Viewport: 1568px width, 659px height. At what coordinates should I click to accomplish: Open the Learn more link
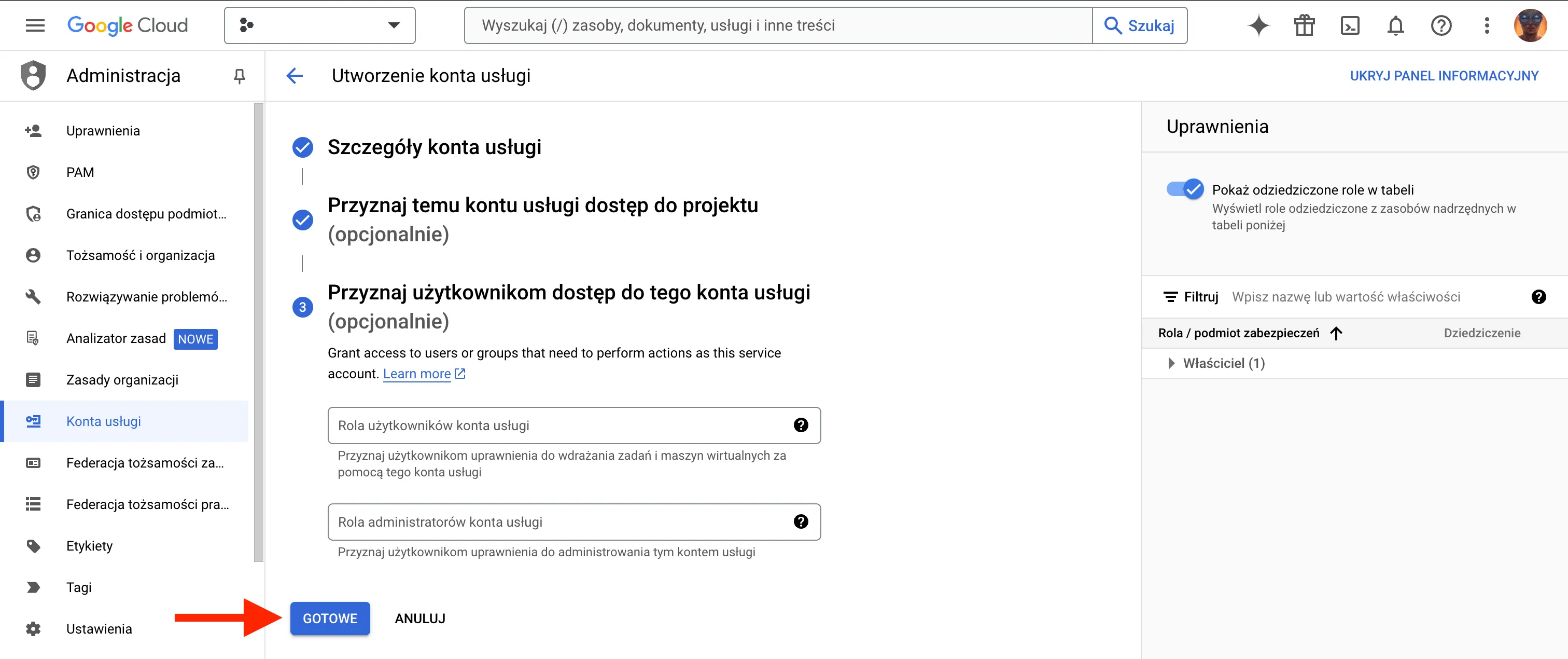424,374
